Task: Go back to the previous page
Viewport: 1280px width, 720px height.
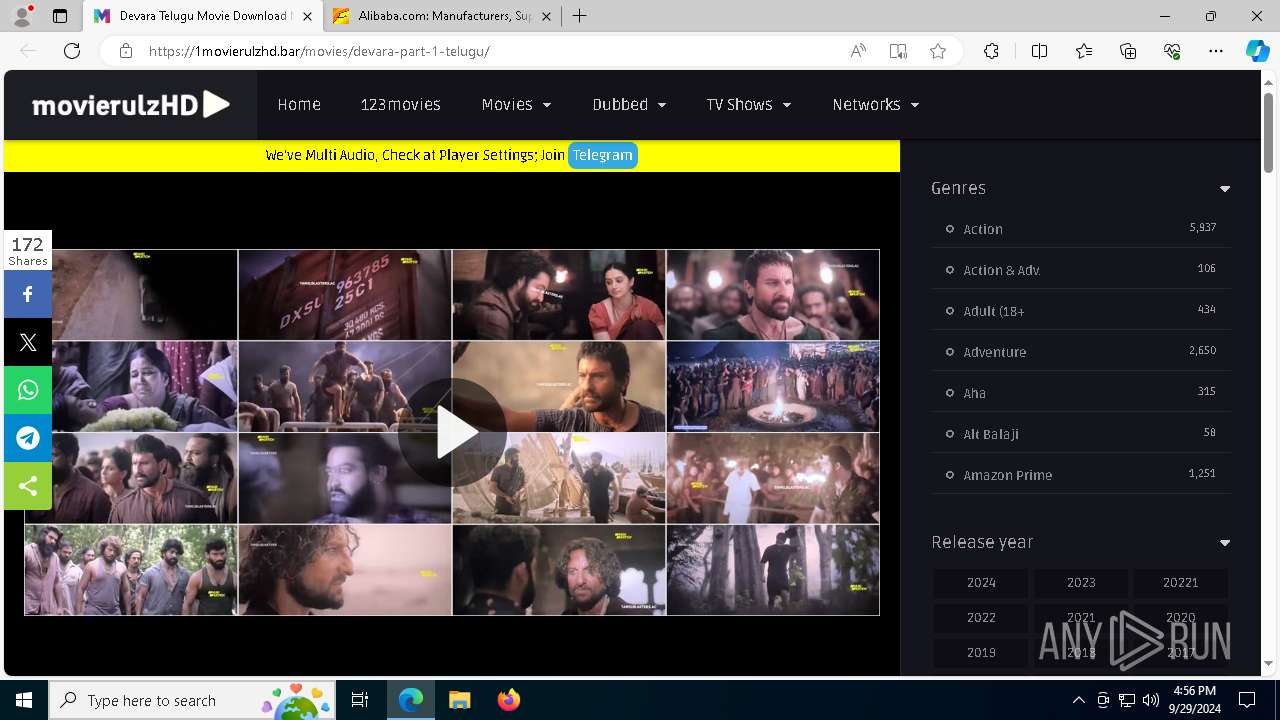Action: (28, 51)
